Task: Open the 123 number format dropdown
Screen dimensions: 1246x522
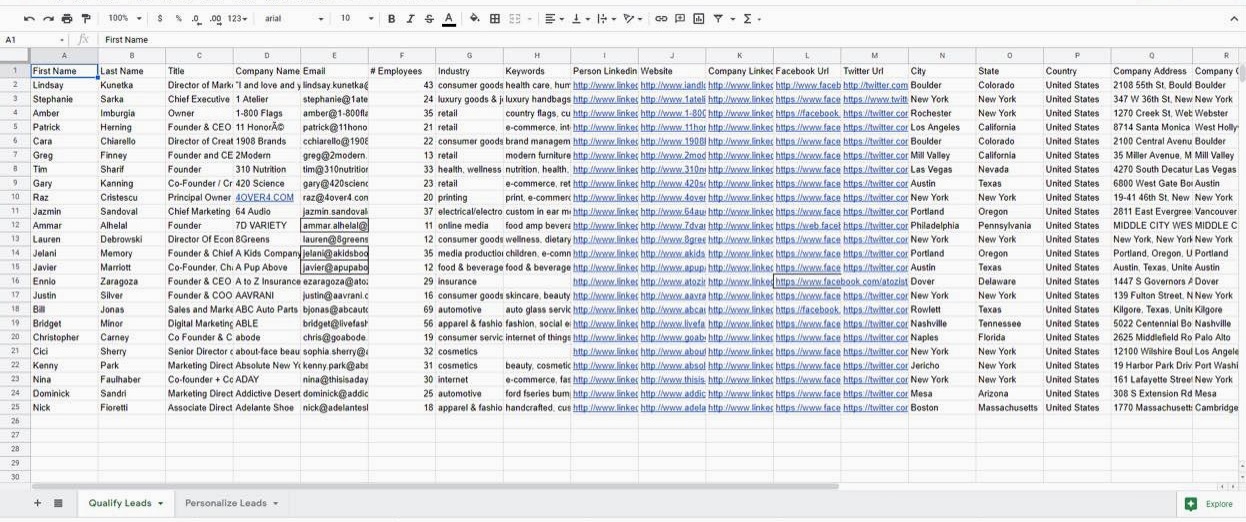Action: point(238,19)
